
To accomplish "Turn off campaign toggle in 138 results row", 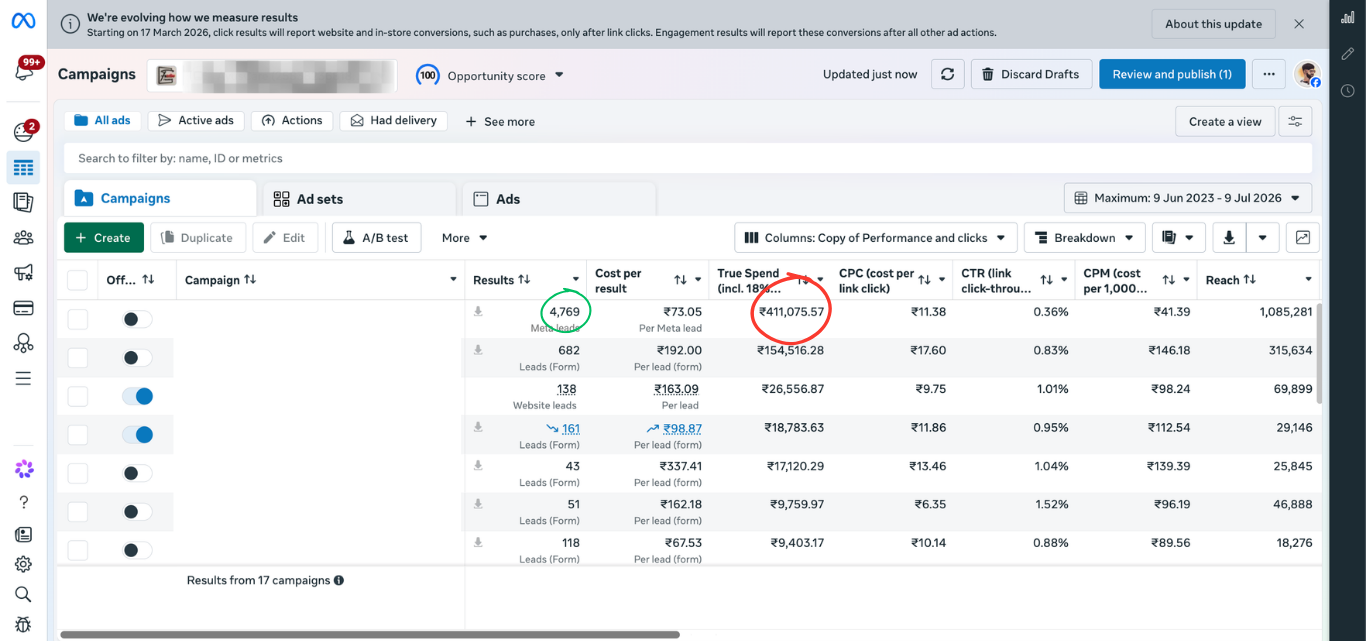I will click(137, 396).
